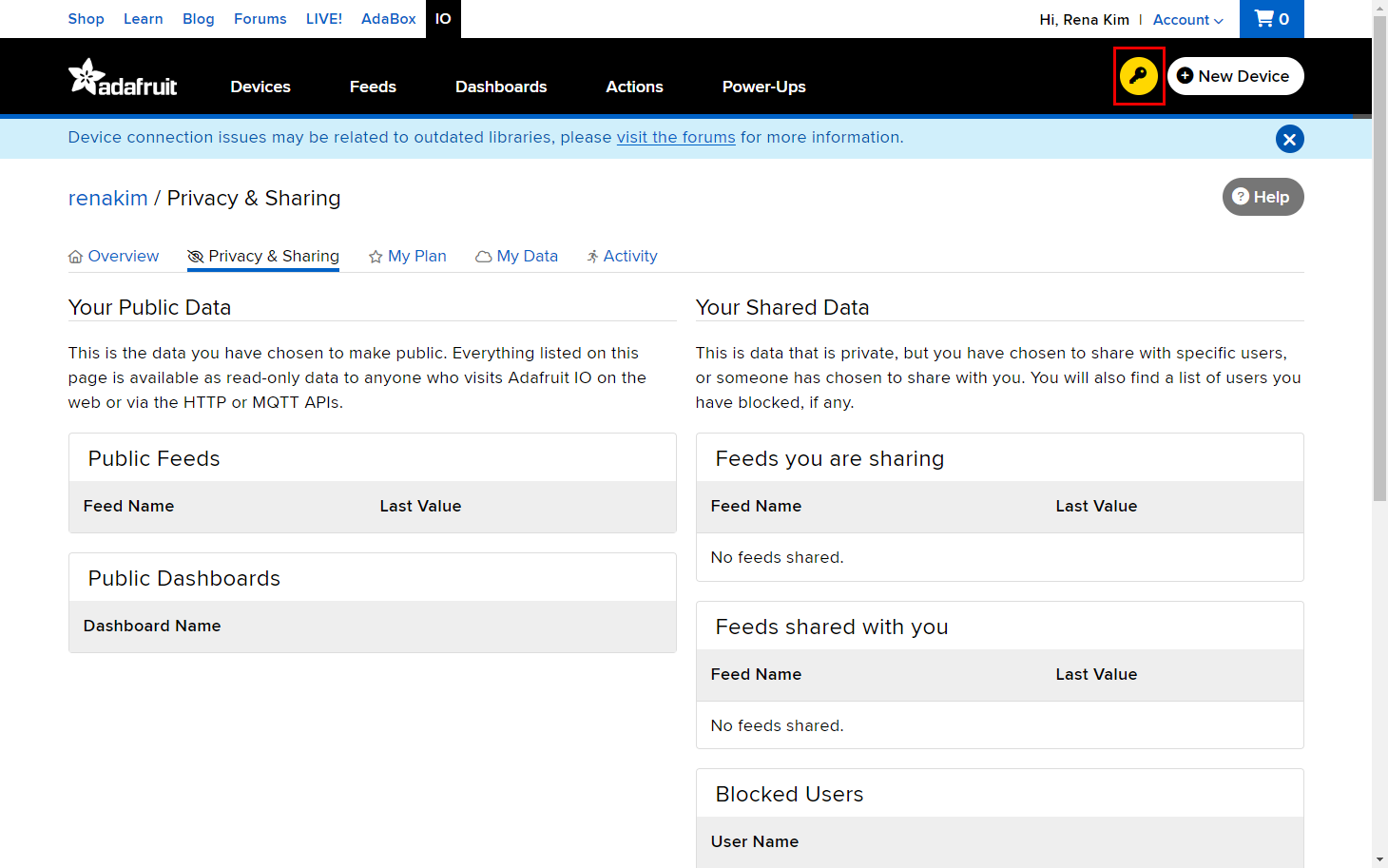1388x868 pixels.
Task: Visit the Forums top link
Action: click(260, 19)
